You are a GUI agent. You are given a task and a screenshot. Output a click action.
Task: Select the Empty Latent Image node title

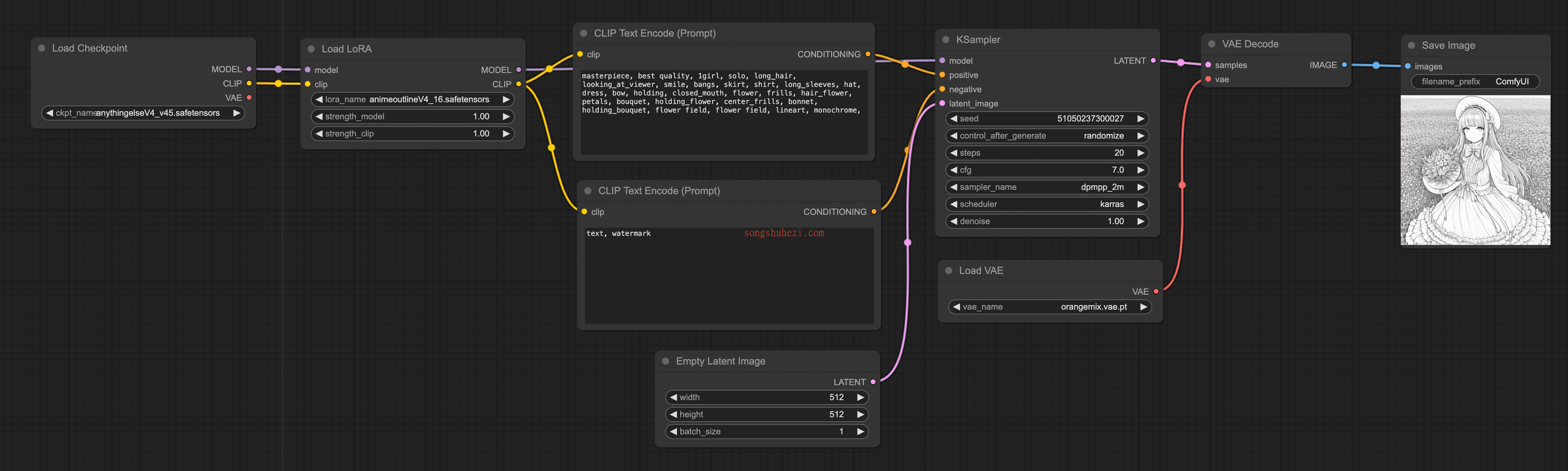pyautogui.click(x=720, y=362)
